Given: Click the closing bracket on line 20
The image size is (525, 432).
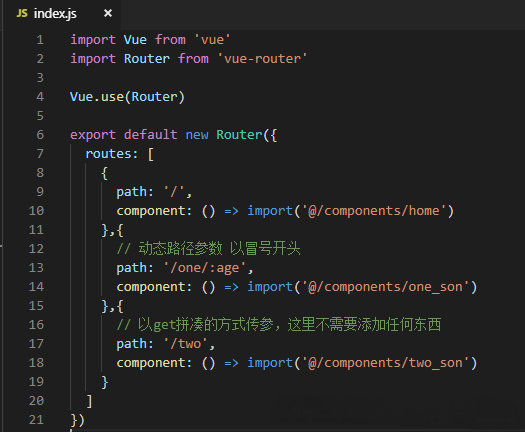Looking at the screenshot, I should pos(89,401).
